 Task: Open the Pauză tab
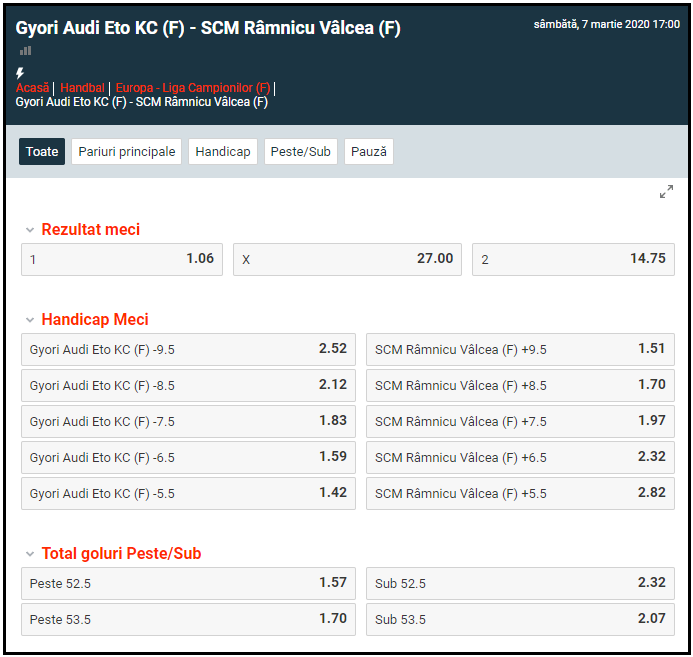click(369, 152)
